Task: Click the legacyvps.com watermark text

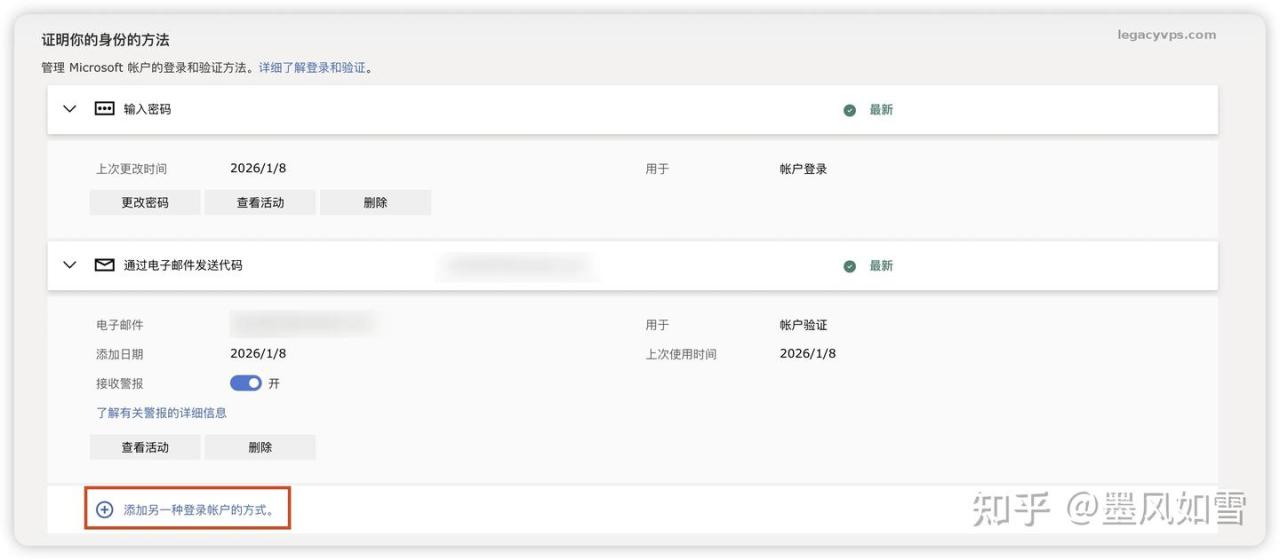Action: click(1166, 34)
